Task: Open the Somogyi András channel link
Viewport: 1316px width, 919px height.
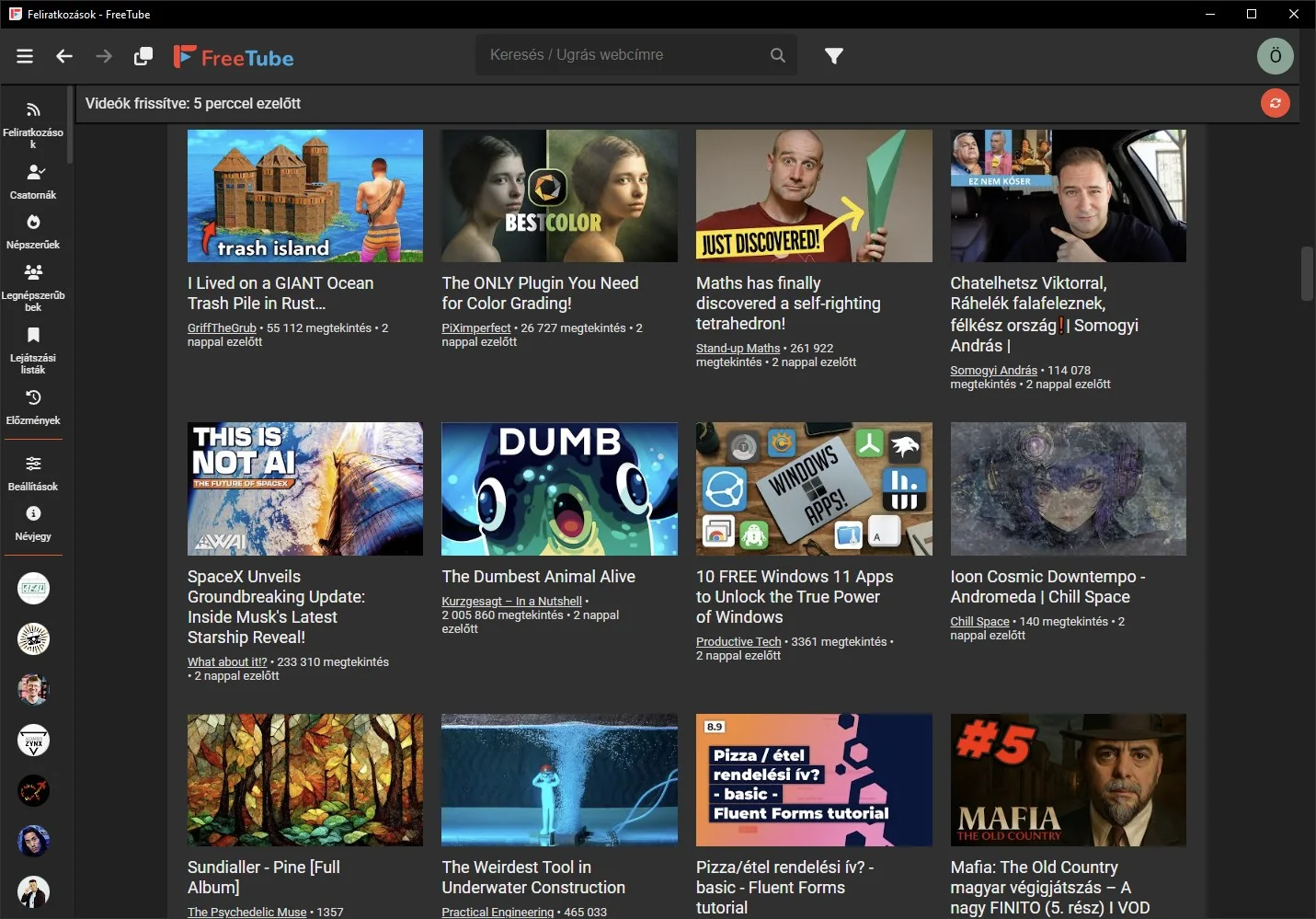Action: click(993, 370)
